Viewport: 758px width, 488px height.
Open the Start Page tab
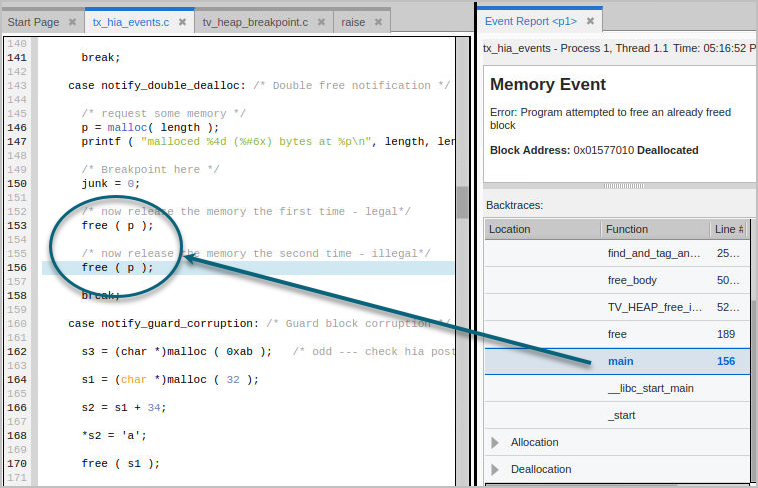[33, 21]
